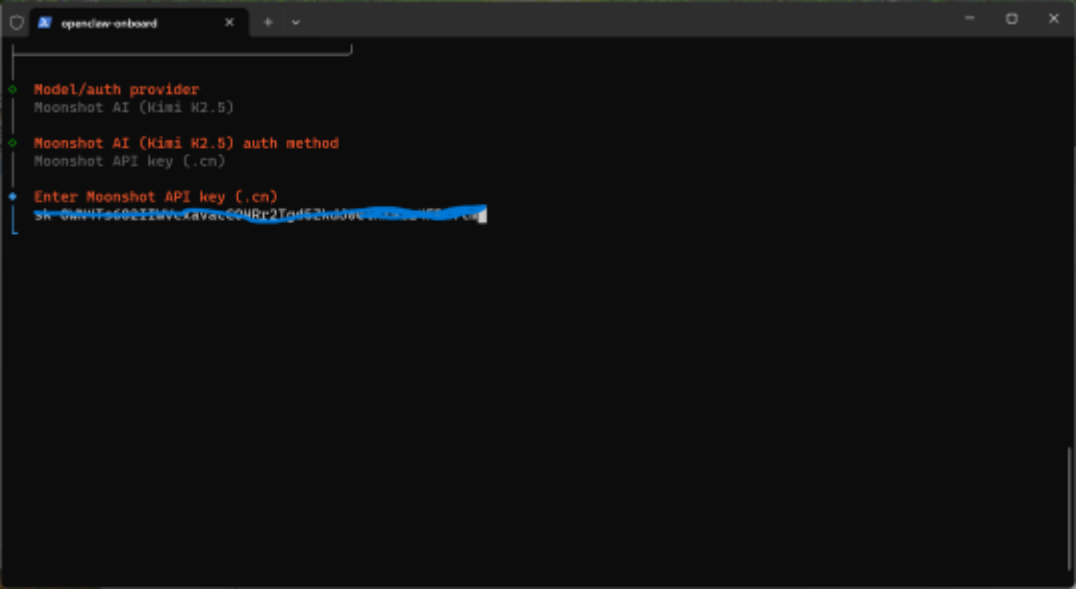Click the "Model/auth provider" heading

coord(116,89)
